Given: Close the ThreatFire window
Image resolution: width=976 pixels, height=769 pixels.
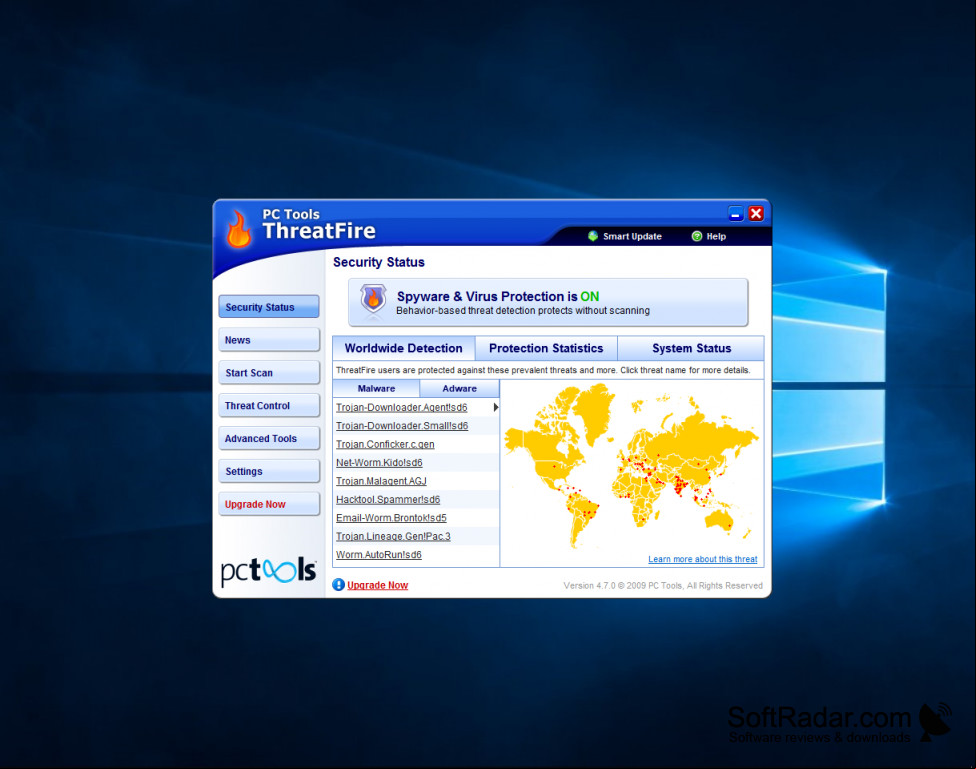Looking at the screenshot, I should pos(756,214).
